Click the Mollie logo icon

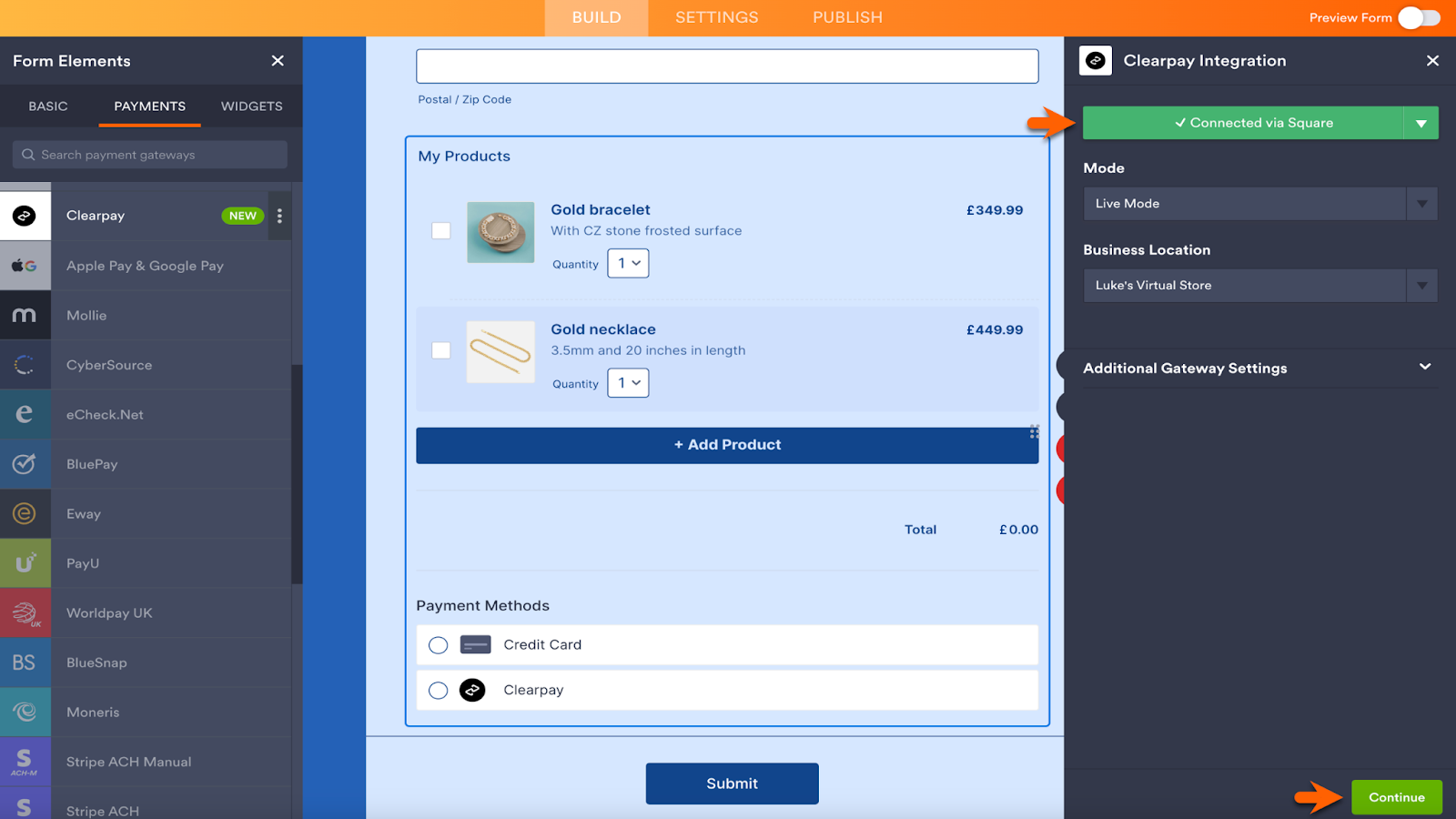[25, 315]
